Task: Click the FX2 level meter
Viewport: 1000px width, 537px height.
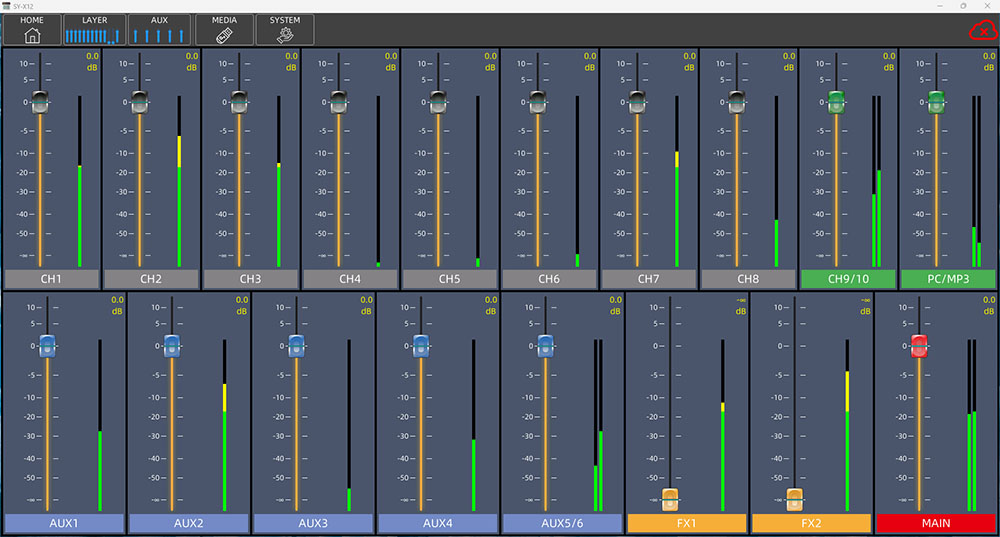Action: coord(847,425)
